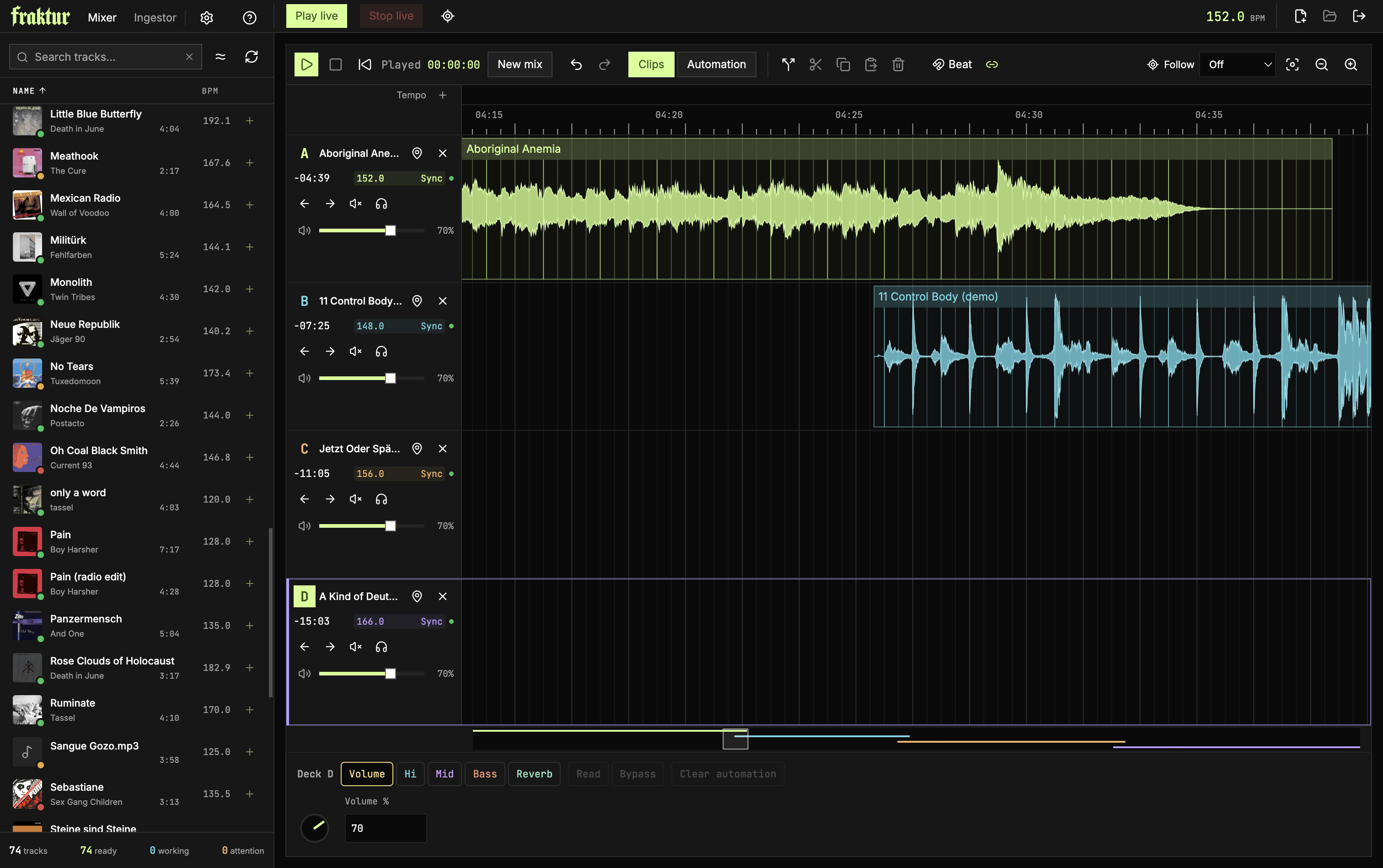Zoom out the timeline
Image resolution: width=1383 pixels, height=868 pixels.
[1322, 64]
